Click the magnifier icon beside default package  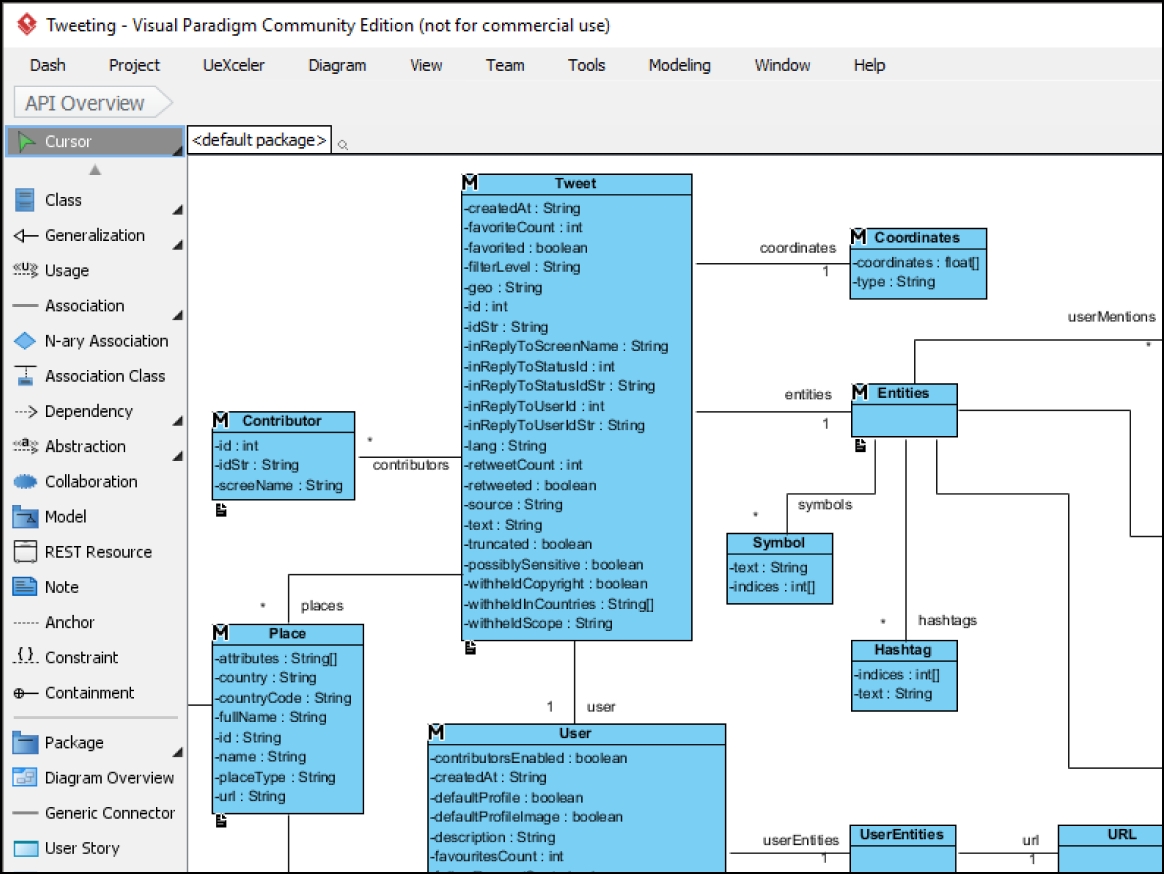[343, 145]
